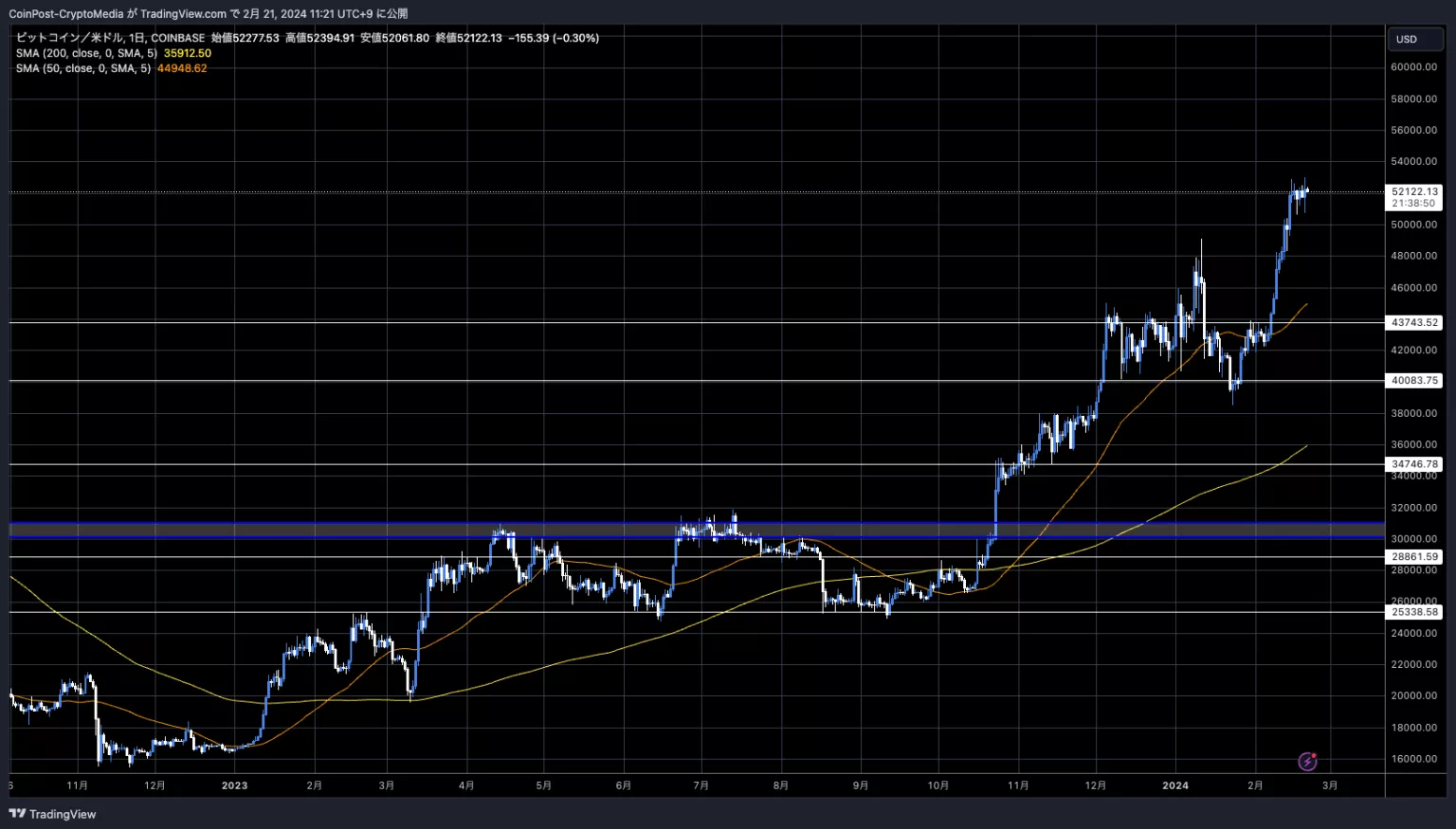Open the USD currency selector
Viewport: 1456px width, 829px height.
(x=1416, y=39)
